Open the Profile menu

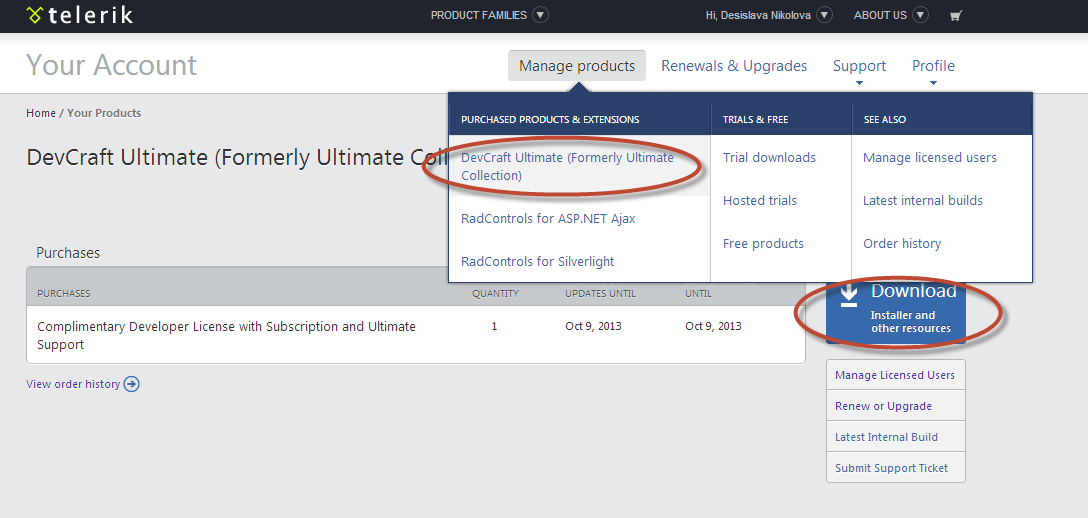point(933,66)
